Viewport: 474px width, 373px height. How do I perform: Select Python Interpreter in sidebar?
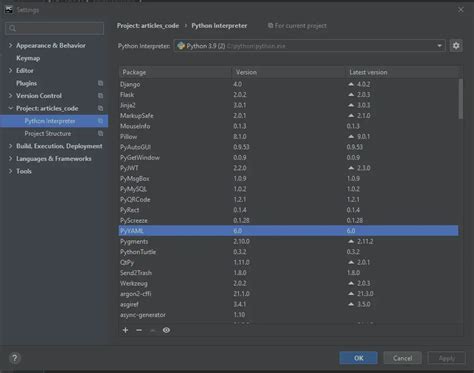[x=50, y=121]
